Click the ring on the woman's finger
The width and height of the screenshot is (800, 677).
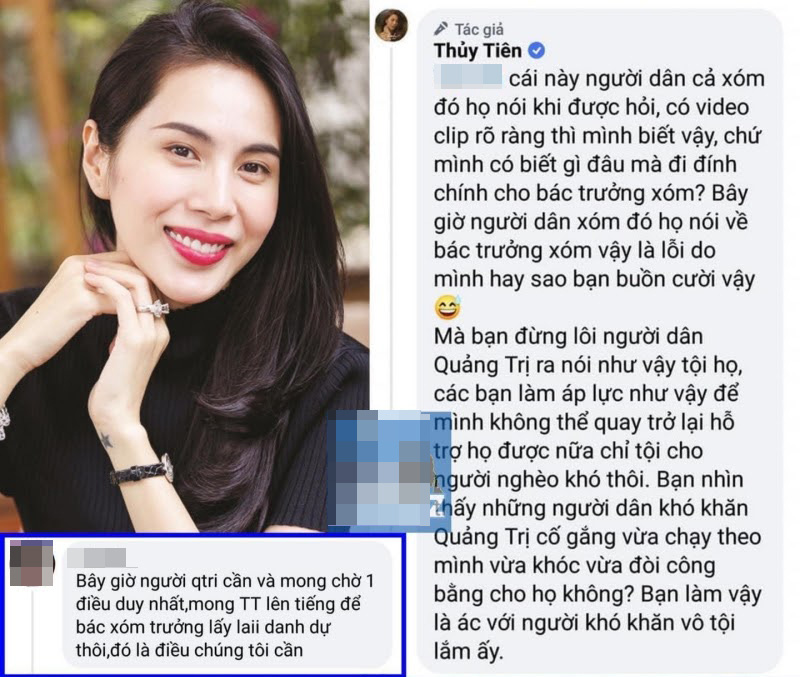click(x=153, y=308)
